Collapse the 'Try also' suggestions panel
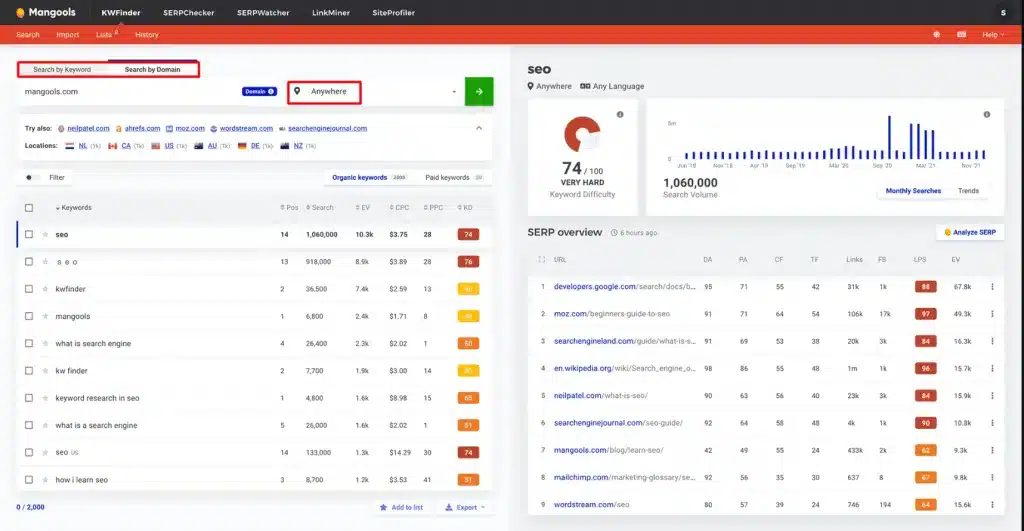The height and width of the screenshot is (531, 1024). pos(478,128)
